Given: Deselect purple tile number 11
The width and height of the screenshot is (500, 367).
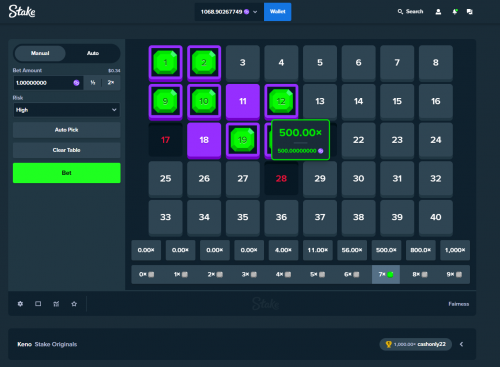Looking at the screenshot, I should pyautogui.click(x=243, y=102).
